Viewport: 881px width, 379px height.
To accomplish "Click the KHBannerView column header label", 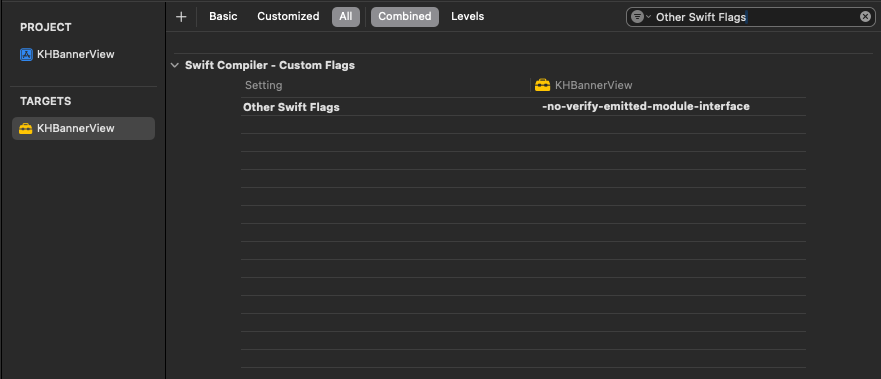I will (593, 85).
